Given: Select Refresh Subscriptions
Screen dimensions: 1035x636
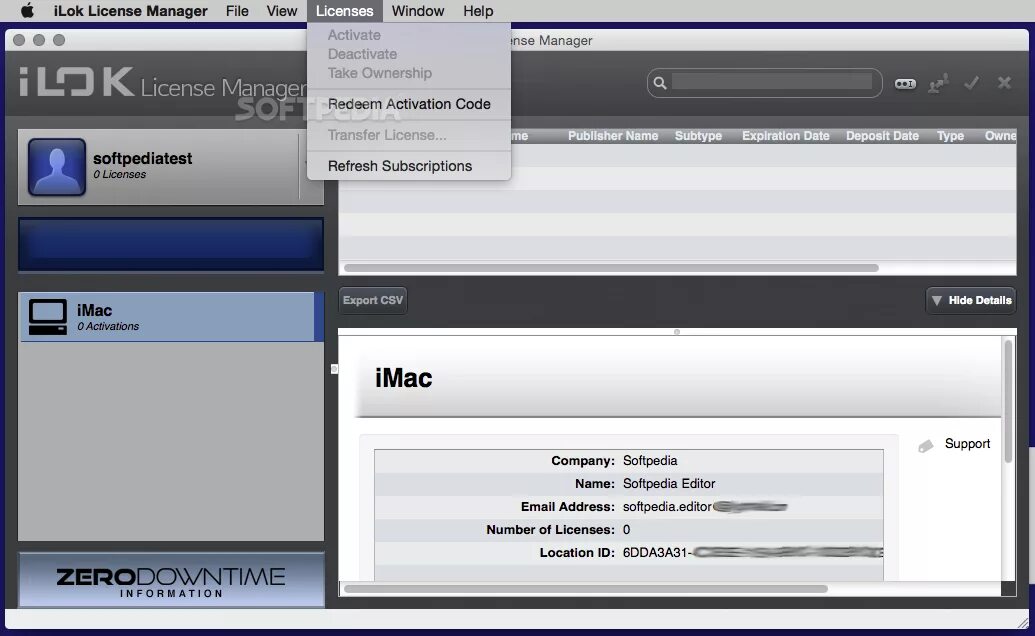Looking at the screenshot, I should point(401,166).
